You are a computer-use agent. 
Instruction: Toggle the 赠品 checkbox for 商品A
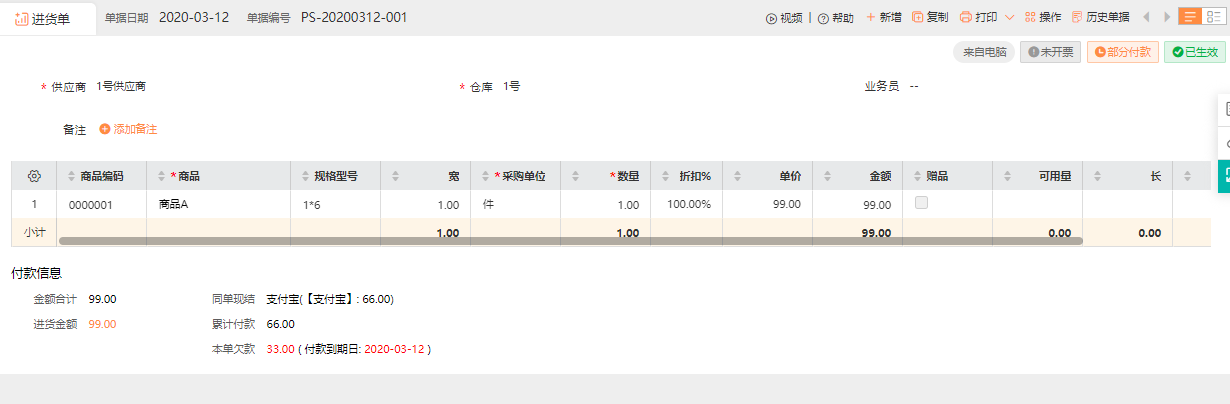pos(921,202)
